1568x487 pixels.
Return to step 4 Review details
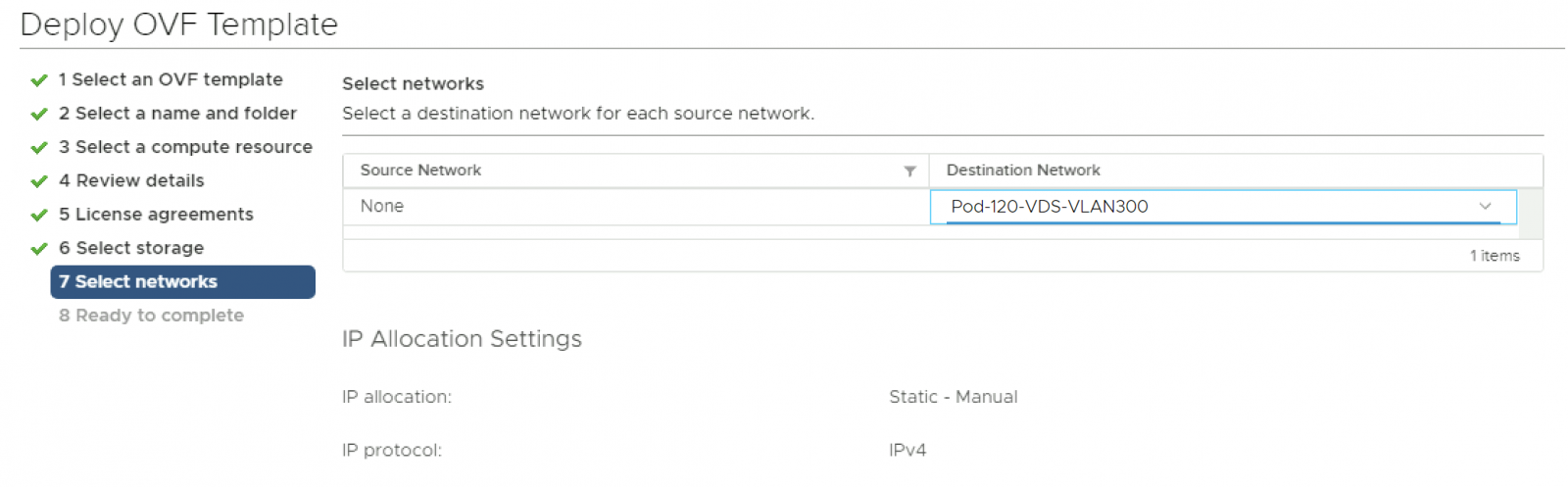(131, 180)
